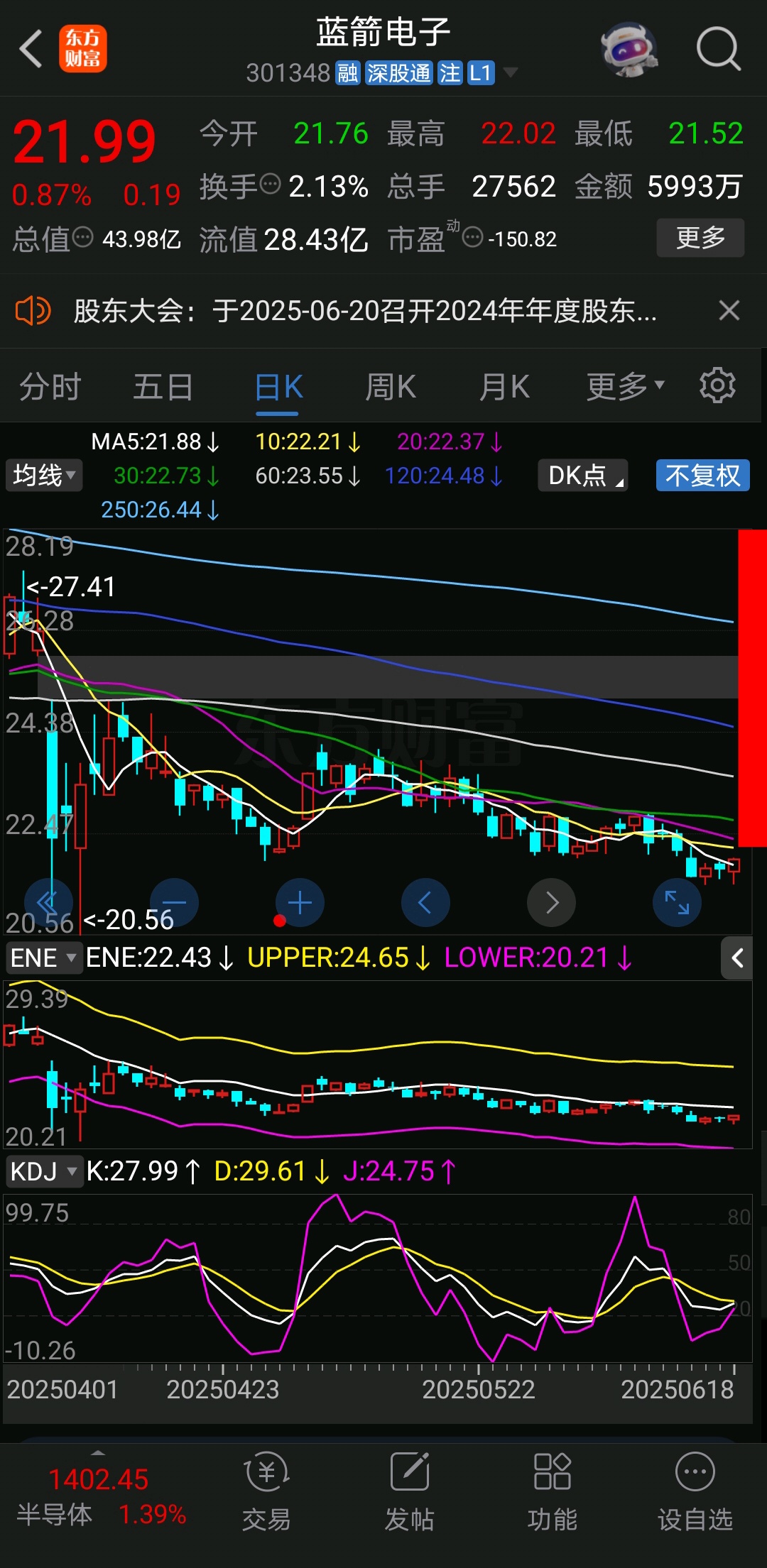Open stock search magnifier

(718, 49)
